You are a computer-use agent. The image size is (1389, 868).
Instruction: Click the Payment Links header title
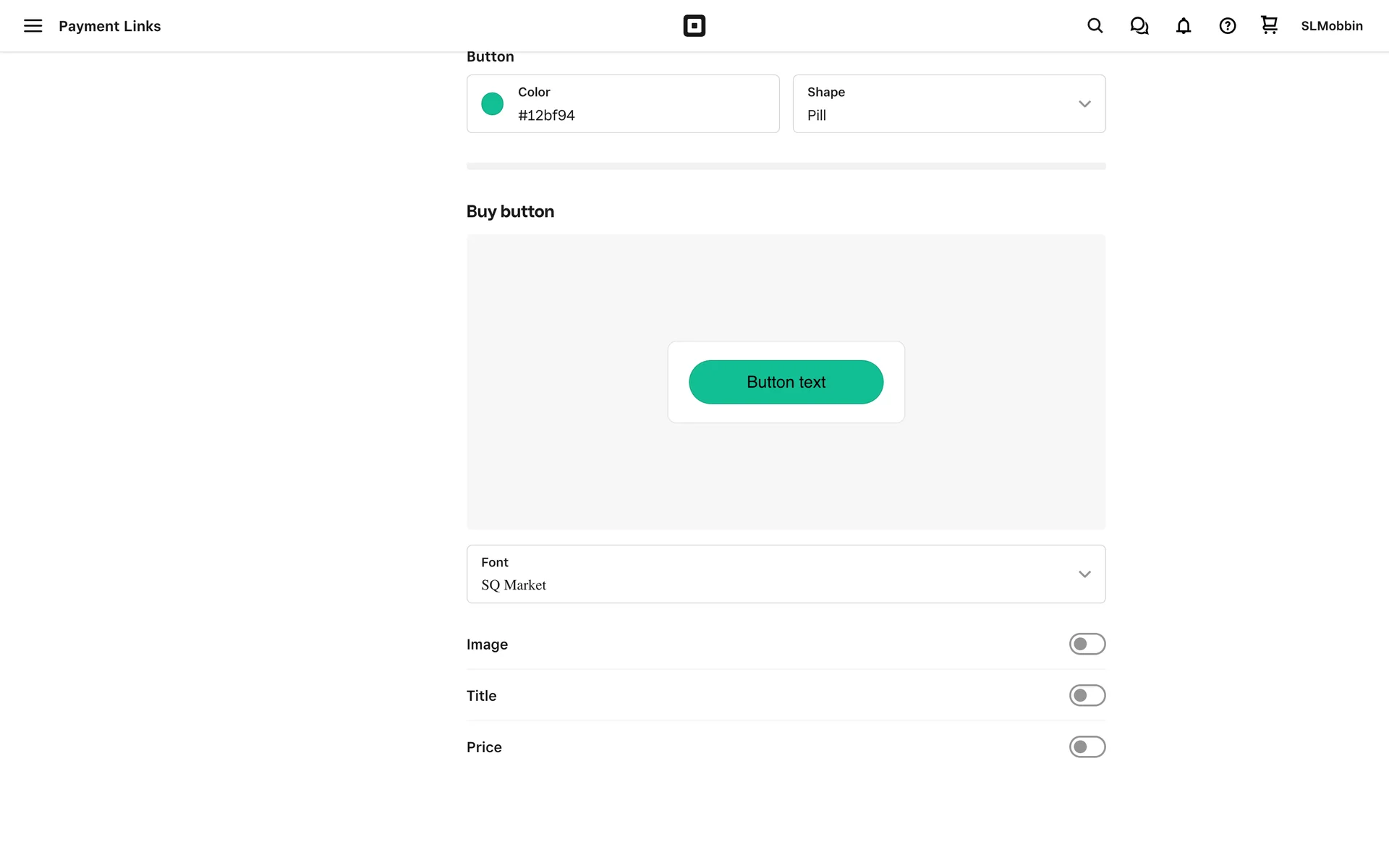click(109, 26)
